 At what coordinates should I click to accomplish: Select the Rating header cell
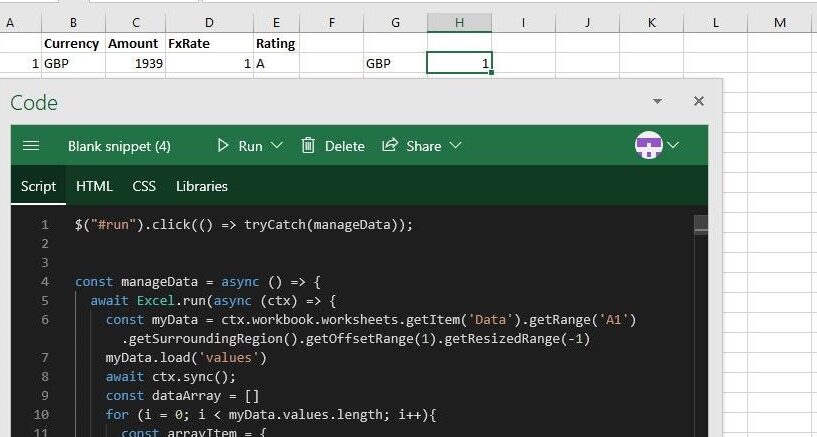276,43
